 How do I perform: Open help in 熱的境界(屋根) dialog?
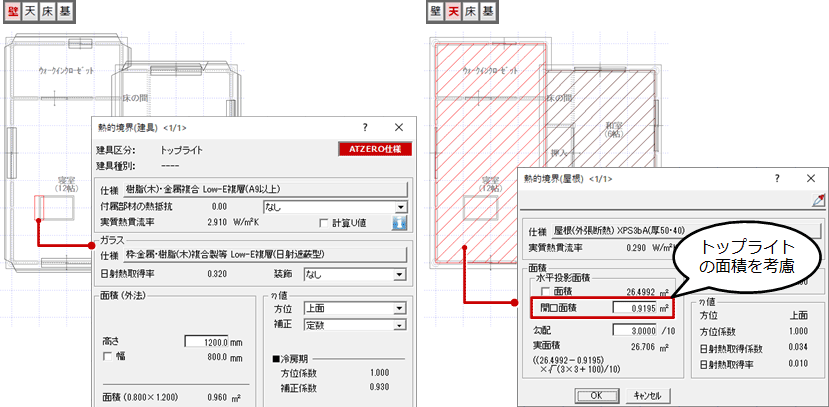click(777, 179)
